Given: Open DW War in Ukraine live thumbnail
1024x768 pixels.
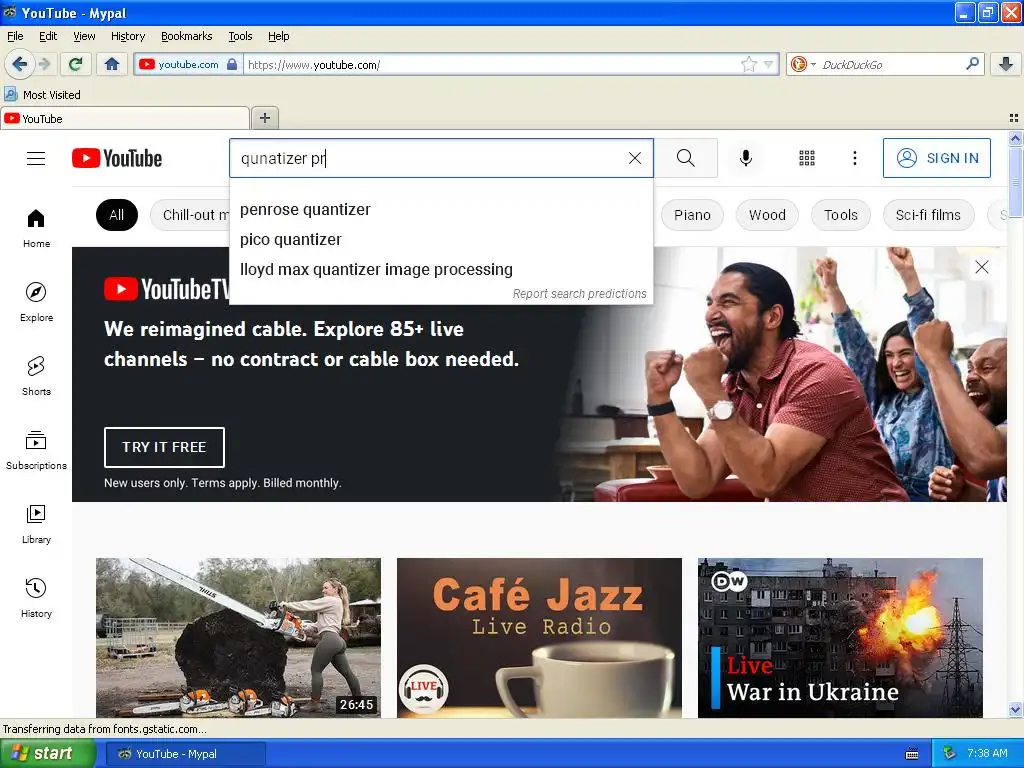Looking at the screenshot, I should pyautogui.click(x=840, y=637).
